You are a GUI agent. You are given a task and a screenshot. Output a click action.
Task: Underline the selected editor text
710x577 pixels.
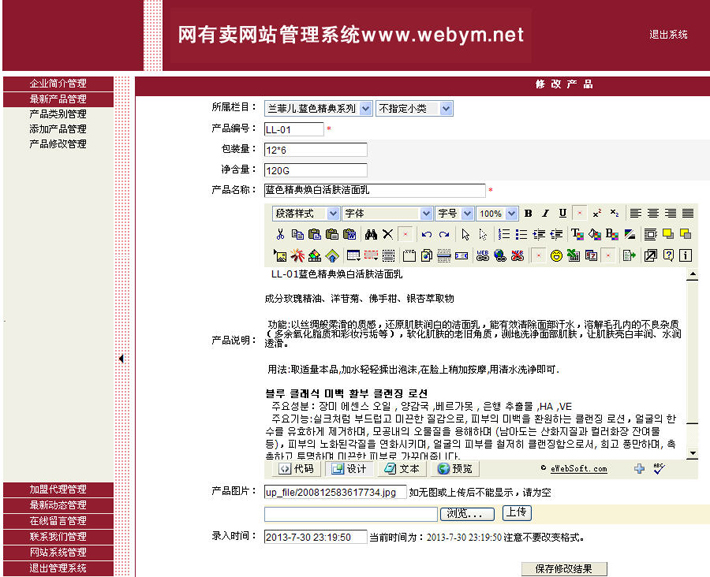[x=562, y=213]
